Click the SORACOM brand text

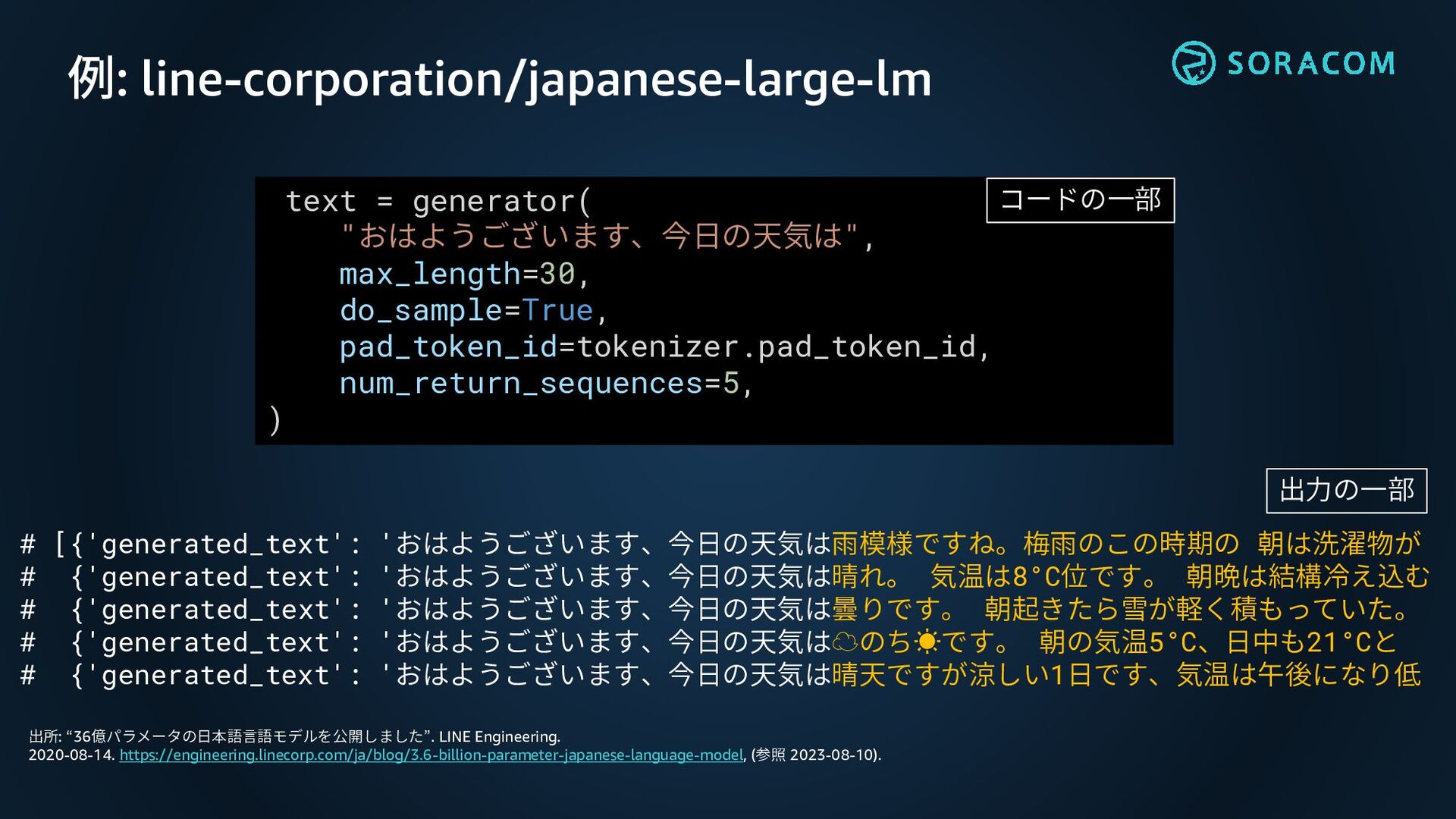(x=1311, y=64)
